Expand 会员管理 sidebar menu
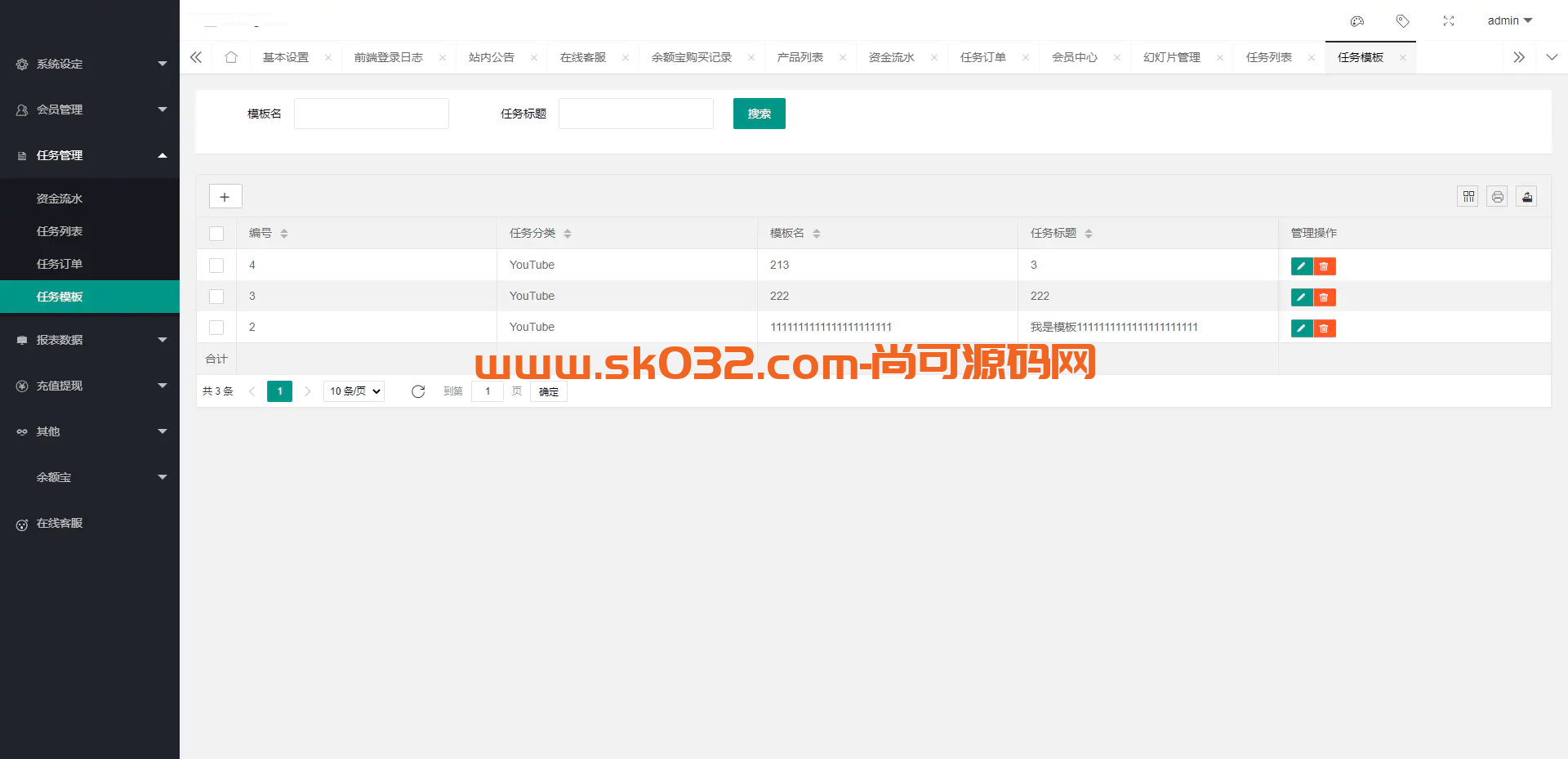 90,109
